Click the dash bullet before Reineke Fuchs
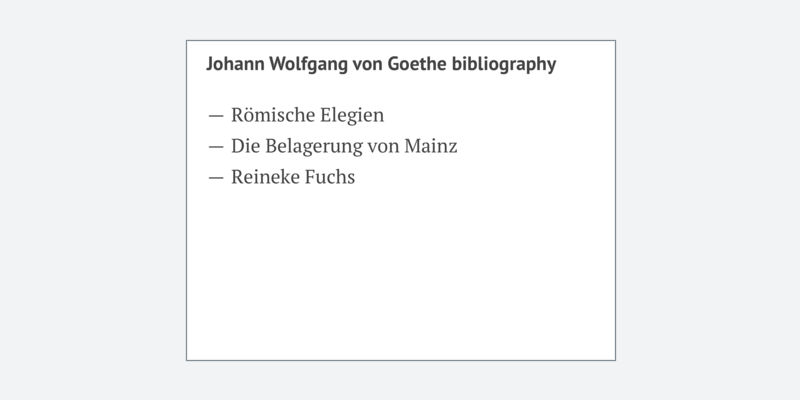The height and width of the screenshot is (400, 800). (216, 178)
